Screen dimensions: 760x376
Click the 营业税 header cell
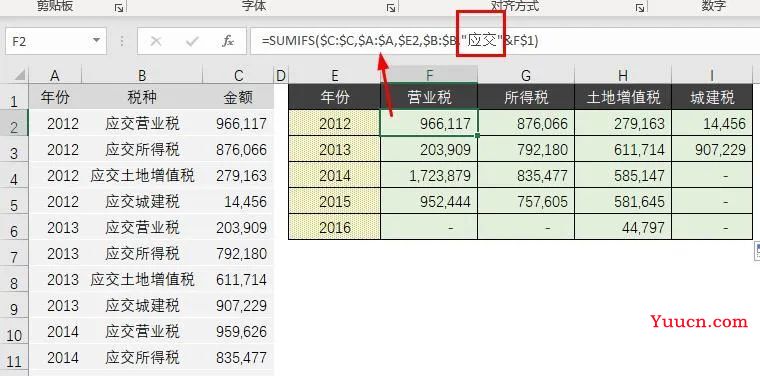point(429,97)
